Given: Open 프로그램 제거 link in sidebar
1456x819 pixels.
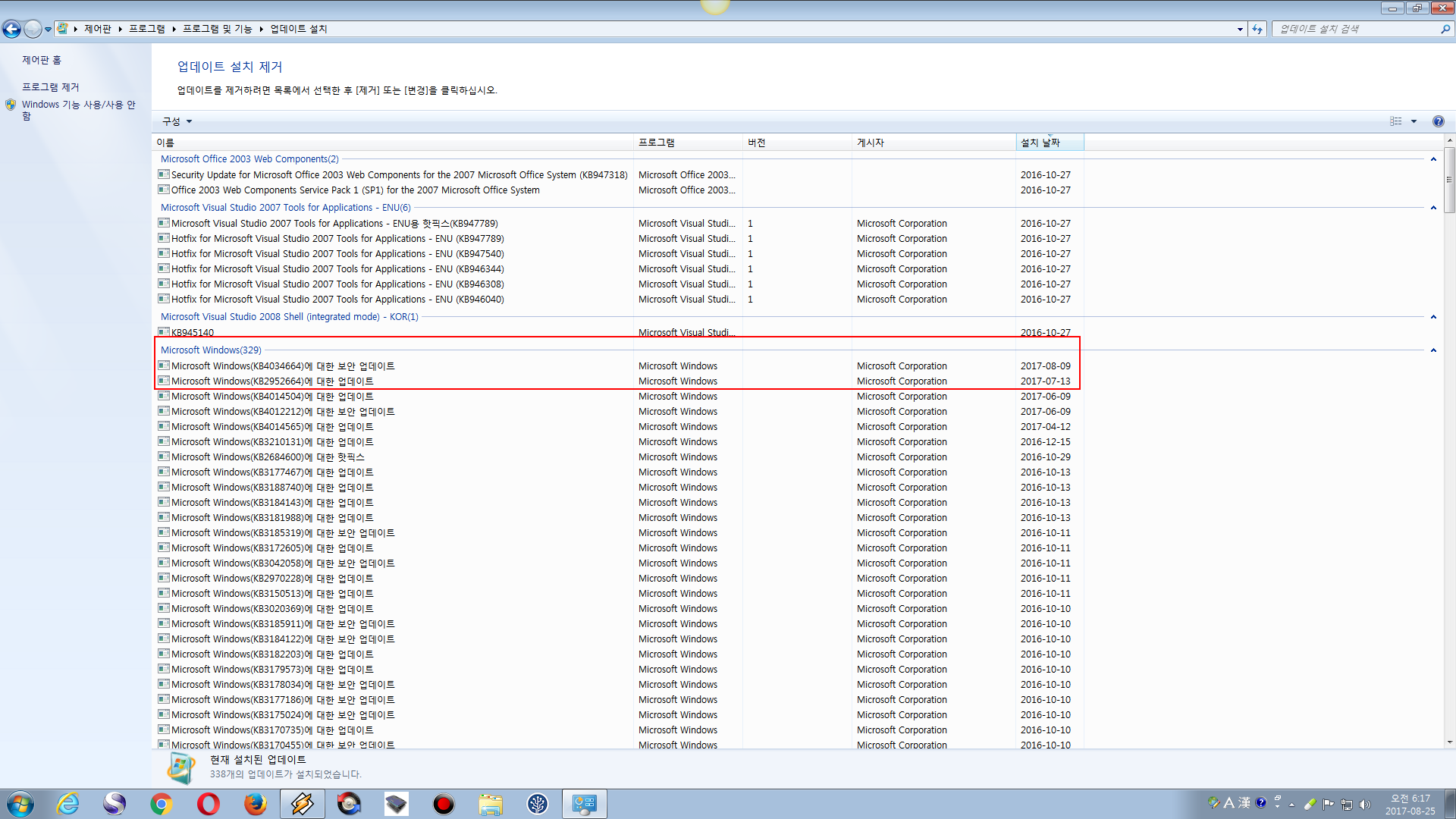Looking at the screenshot, I should click(51, 87).
